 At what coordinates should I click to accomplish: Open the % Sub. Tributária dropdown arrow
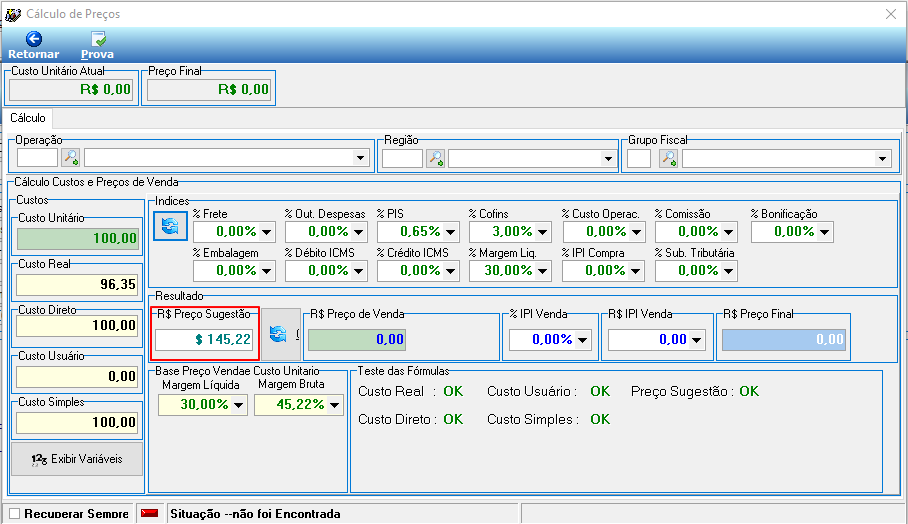pos(728,271)
